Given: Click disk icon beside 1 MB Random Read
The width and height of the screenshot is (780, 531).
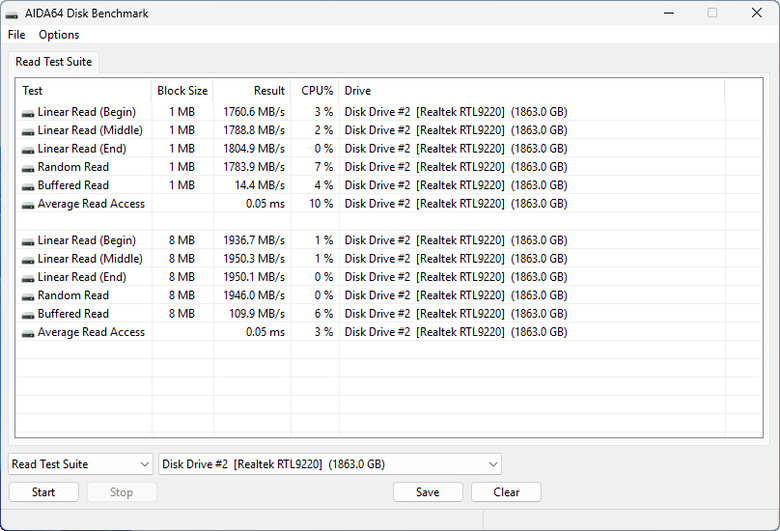Looking at the screenshot, I should click(x=28, y=168).
